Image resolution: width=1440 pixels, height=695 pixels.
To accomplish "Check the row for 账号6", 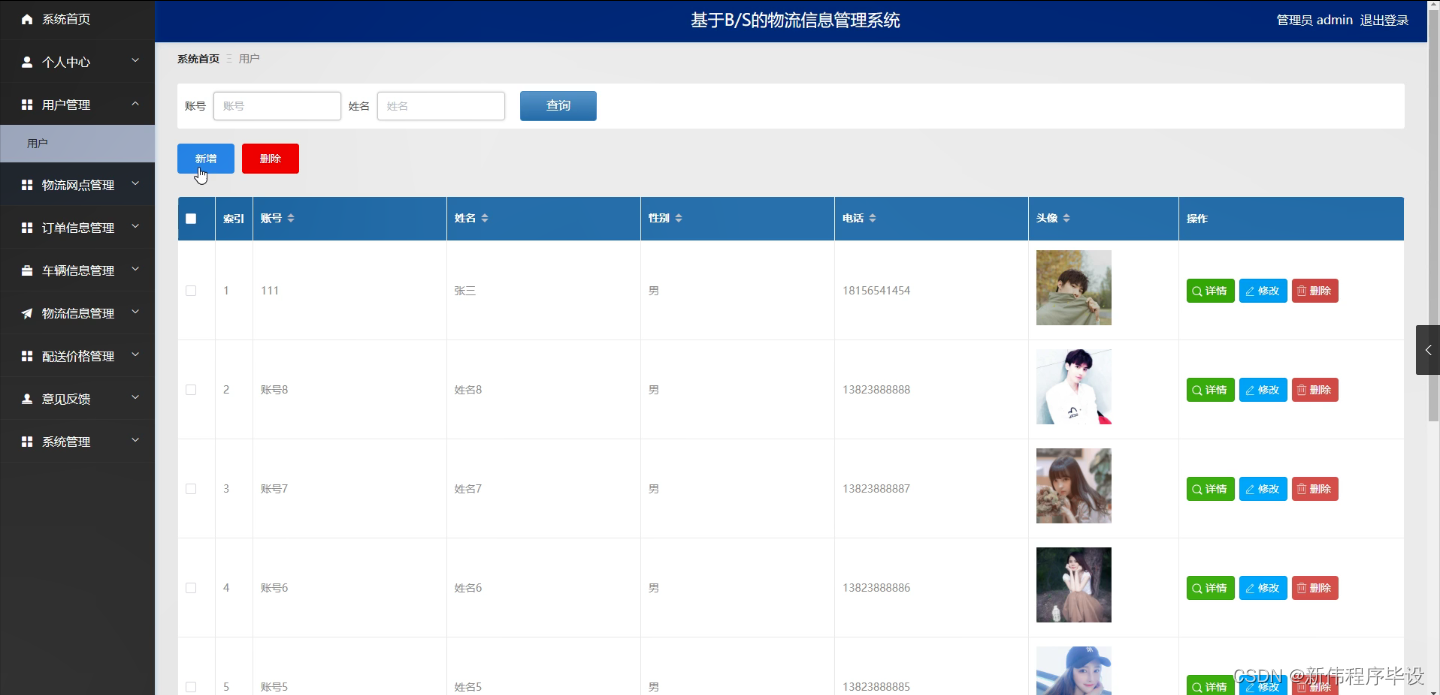I will coord(191,588).
